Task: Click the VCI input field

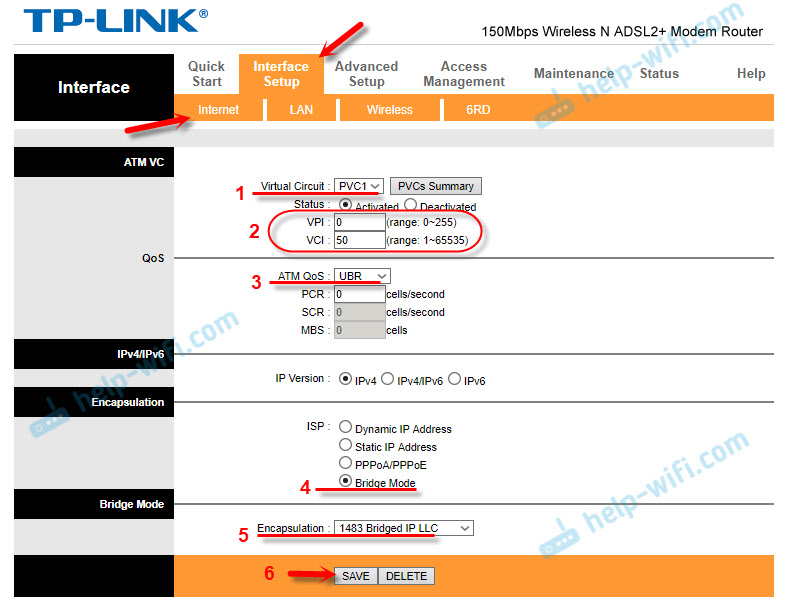Action: (360, 240)
